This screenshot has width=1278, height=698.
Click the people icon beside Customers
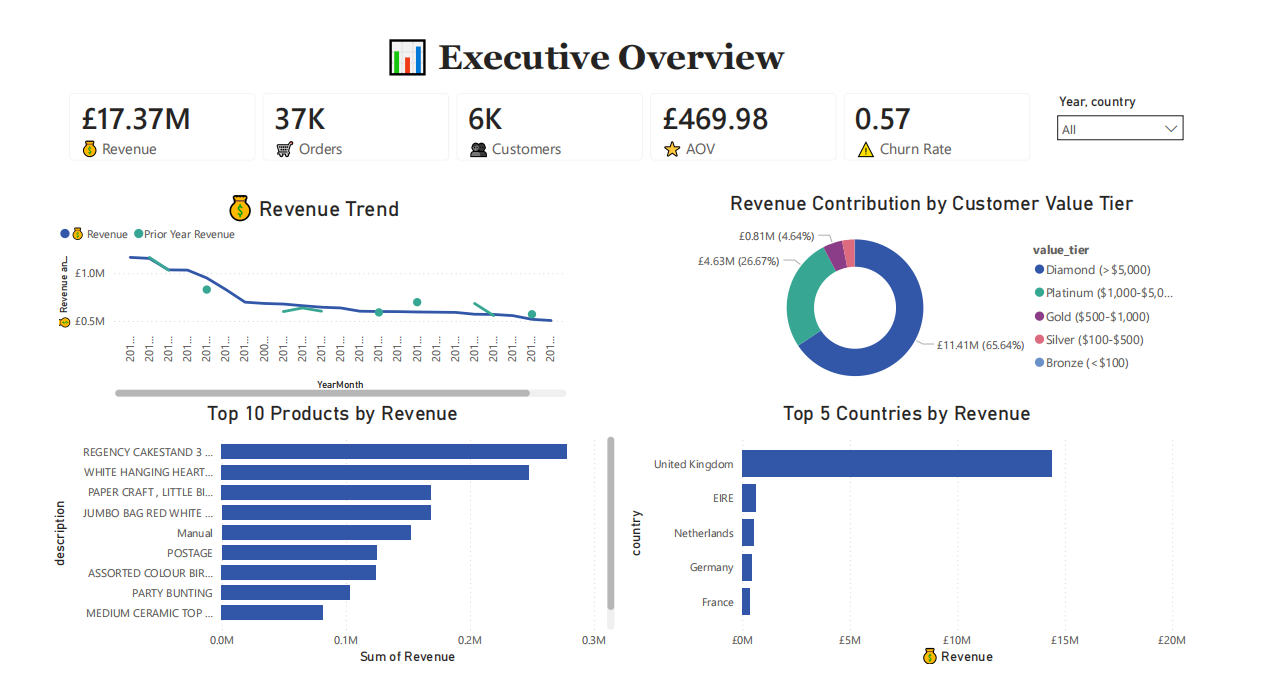[x=478, y=149]
